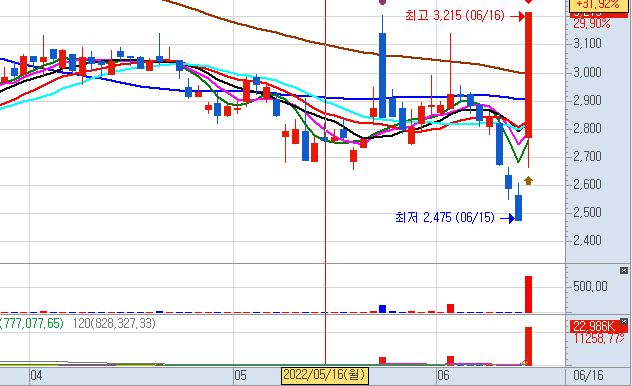The width and height of the screenshot is (632, 386).
Task: Click the 2,800 price axis label
Action: (587, 128)
